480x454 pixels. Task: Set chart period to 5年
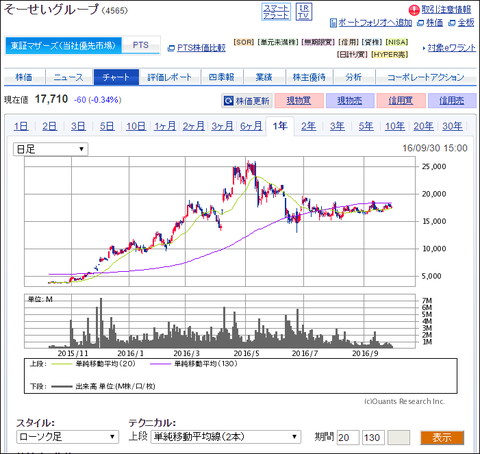pyautogui.click(x=366, y=126)
